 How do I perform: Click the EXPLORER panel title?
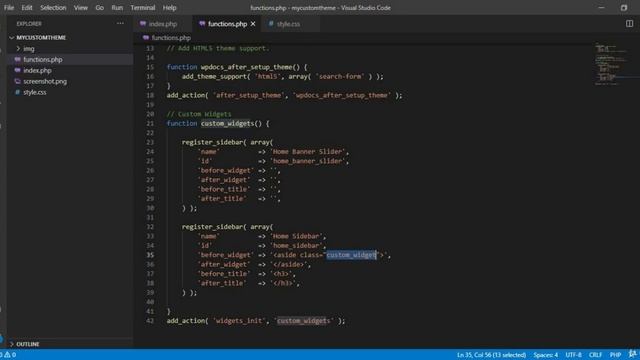[x=29, y=24]
